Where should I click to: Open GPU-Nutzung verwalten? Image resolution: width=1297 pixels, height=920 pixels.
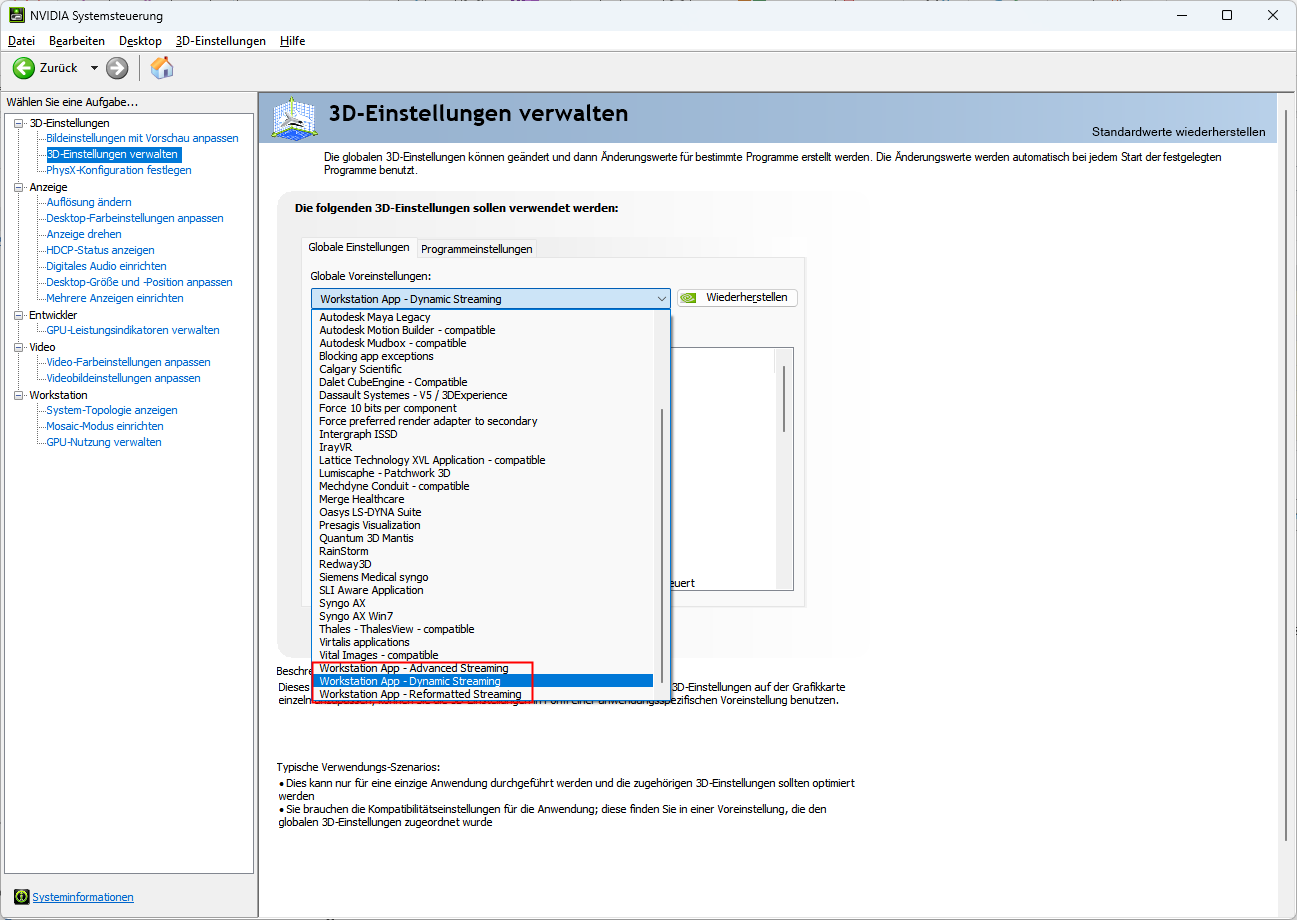coord(104,442)
